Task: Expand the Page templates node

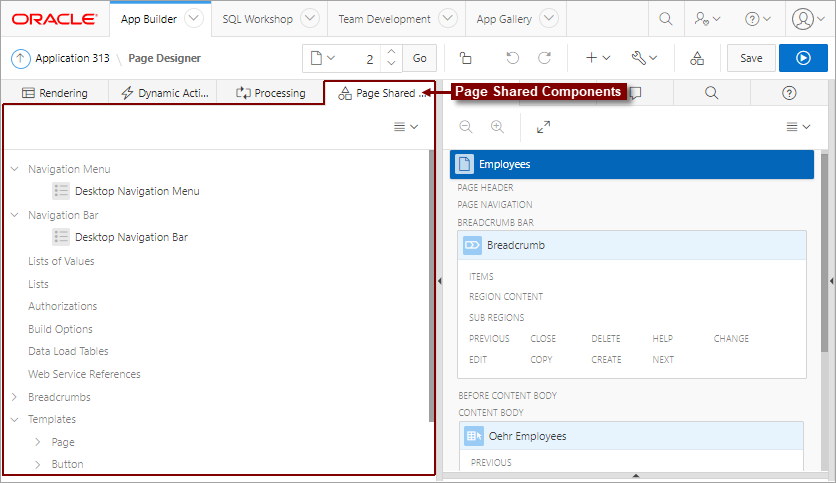Action: (37, 442)
